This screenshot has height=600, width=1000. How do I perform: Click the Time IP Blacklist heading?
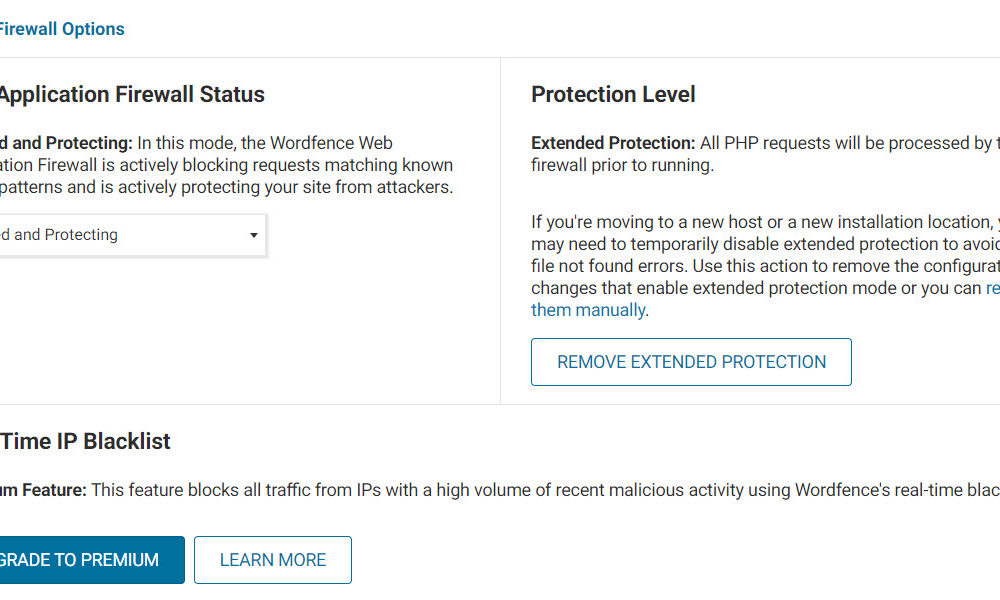[x=85, y=441]
